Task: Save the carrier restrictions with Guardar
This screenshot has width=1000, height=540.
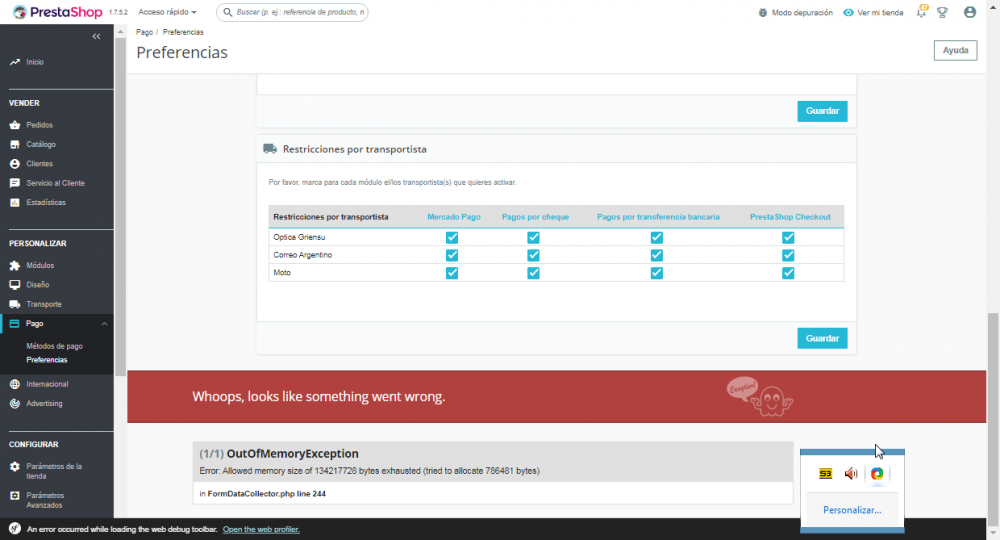Action: click(822, 339)
